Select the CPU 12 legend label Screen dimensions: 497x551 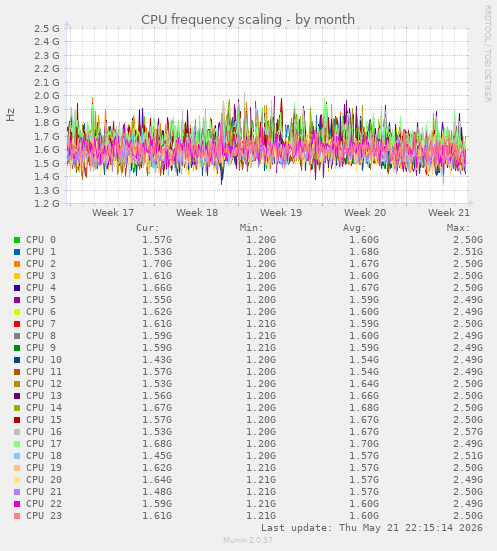[x=44, y=383]
